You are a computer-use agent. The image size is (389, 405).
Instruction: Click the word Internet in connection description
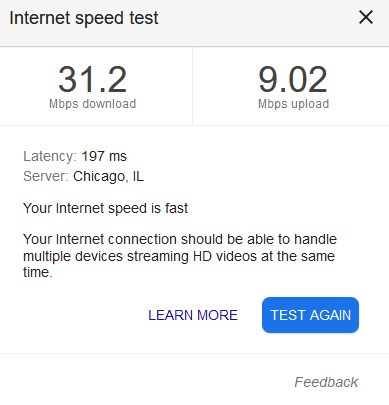click(x=80, y=239)
